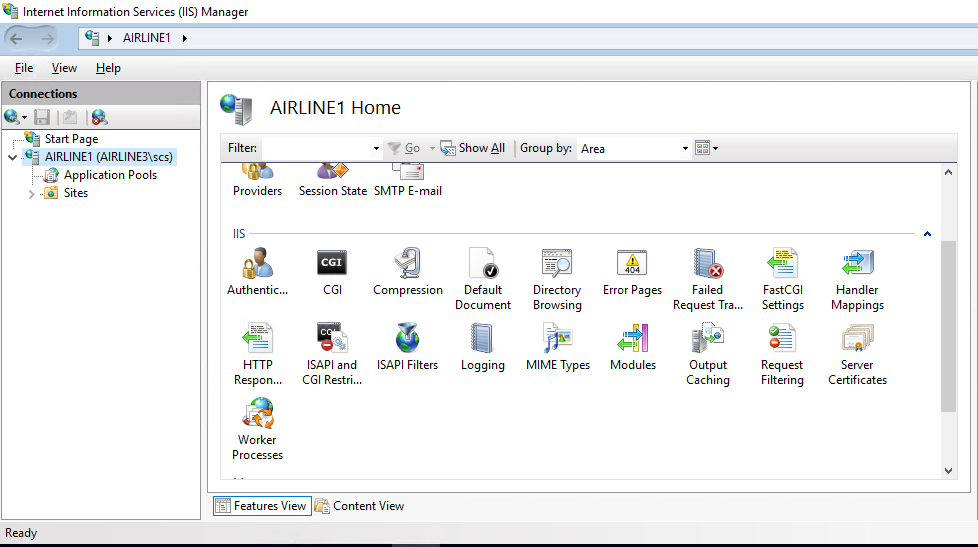Click the features list scroll up arrow
Screen dimensions: 978x547
coord(949,172)
